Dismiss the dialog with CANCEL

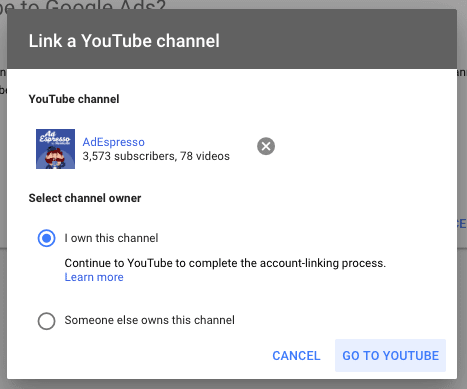[296, 355]
